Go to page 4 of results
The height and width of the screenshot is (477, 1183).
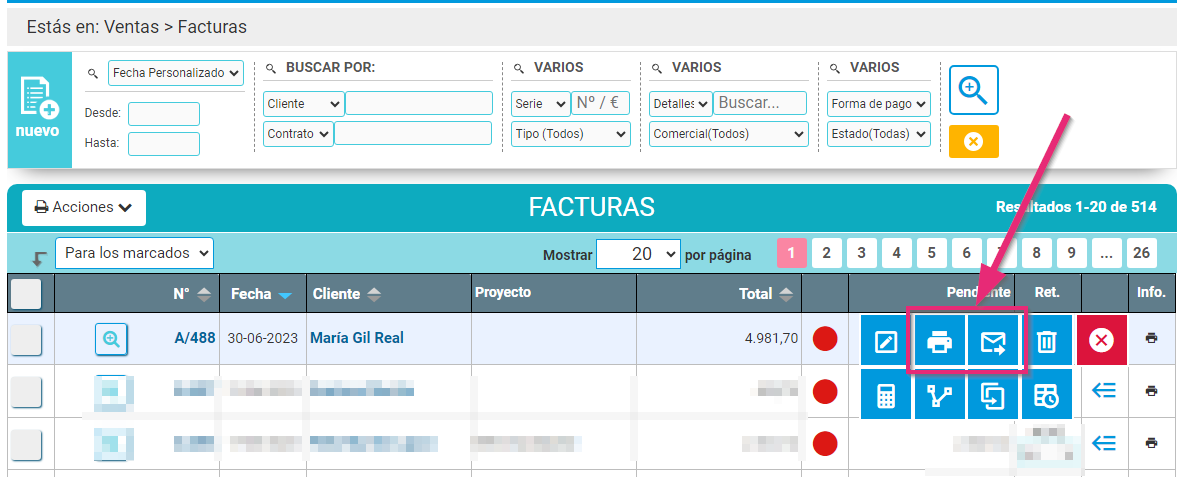click(896, 253)
